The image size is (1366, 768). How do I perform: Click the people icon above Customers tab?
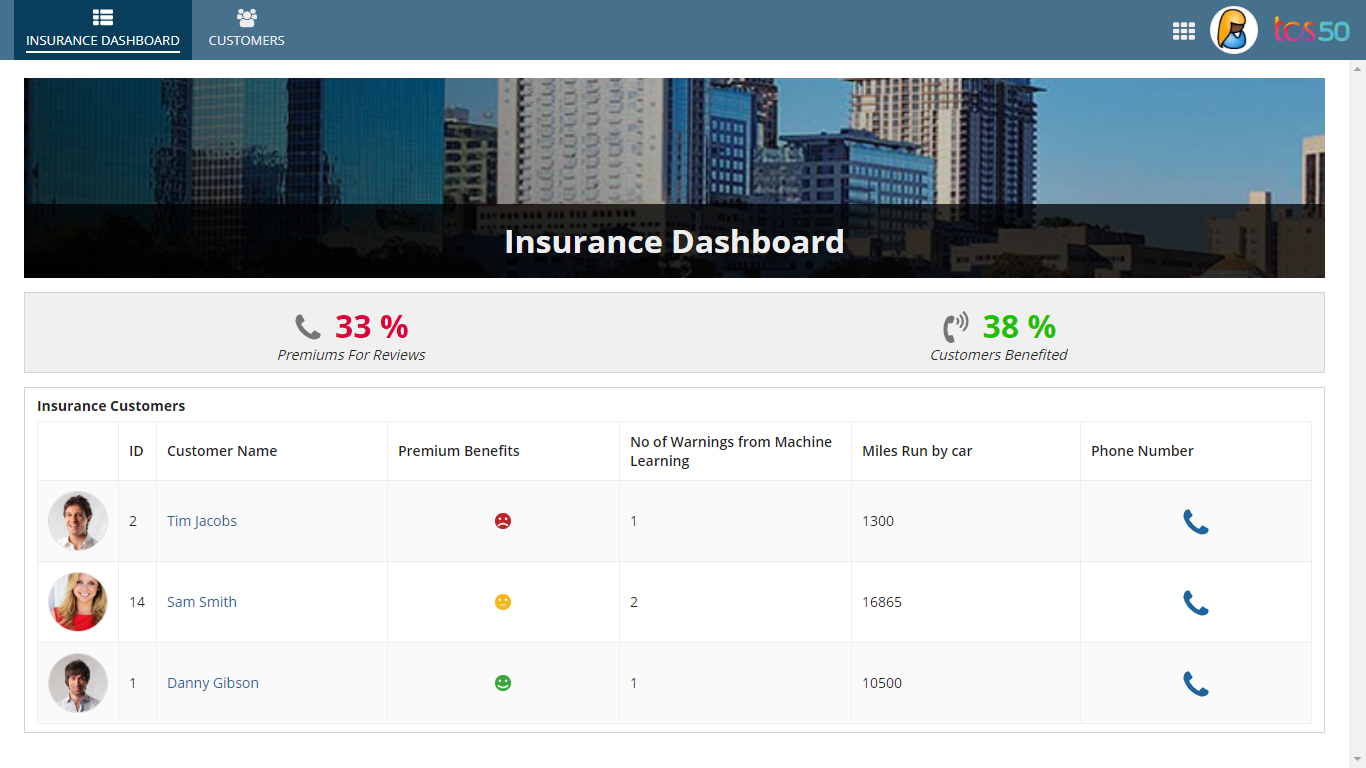(x=246, y=16)
